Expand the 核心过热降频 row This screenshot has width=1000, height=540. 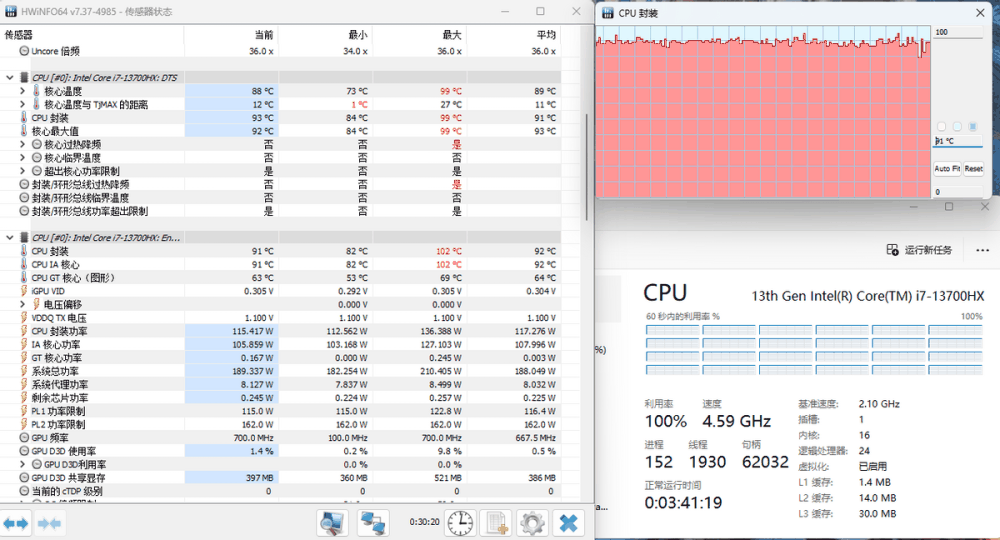(22, 144)
